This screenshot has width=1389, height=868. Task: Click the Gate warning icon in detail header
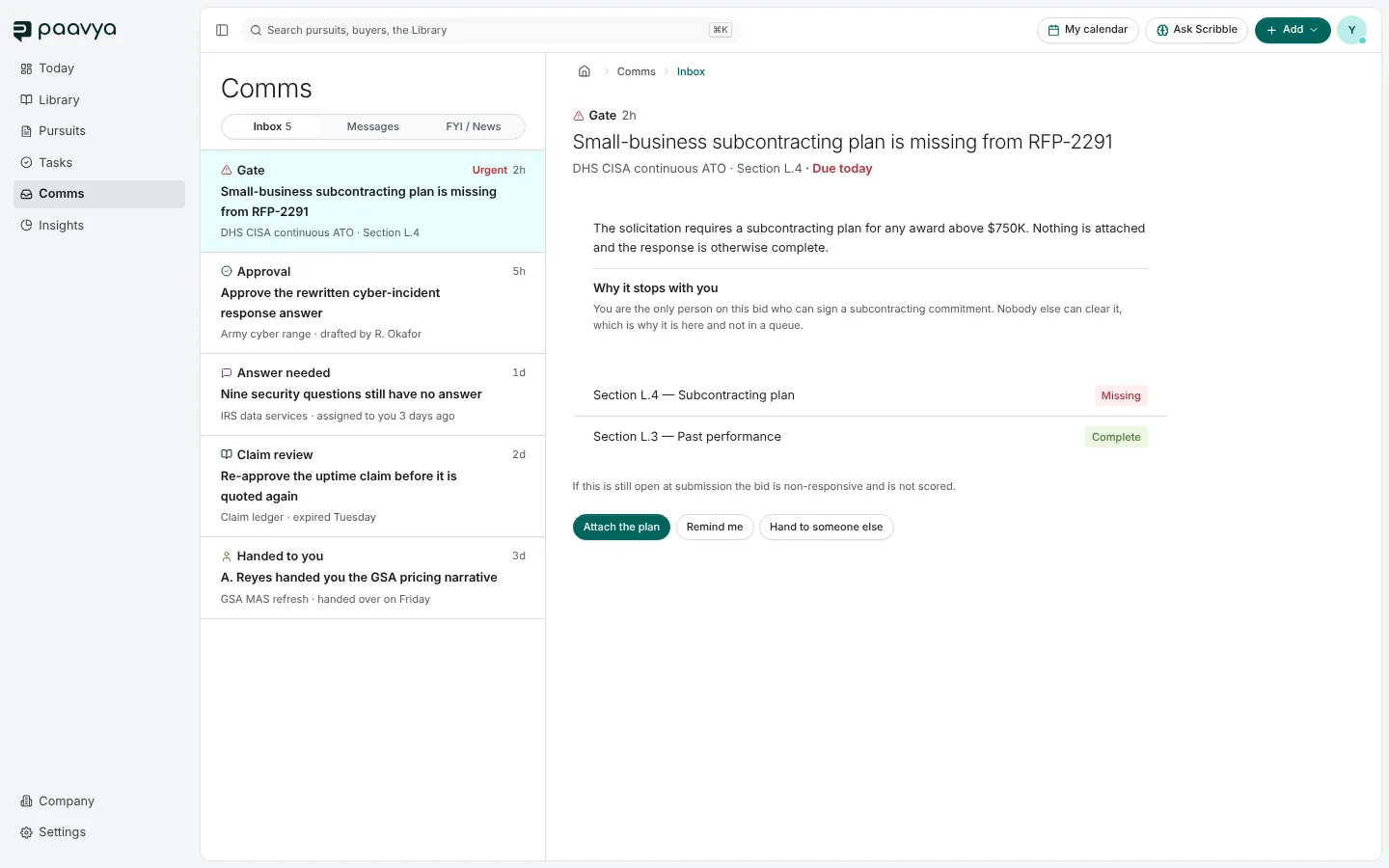[x=579, y=115]
